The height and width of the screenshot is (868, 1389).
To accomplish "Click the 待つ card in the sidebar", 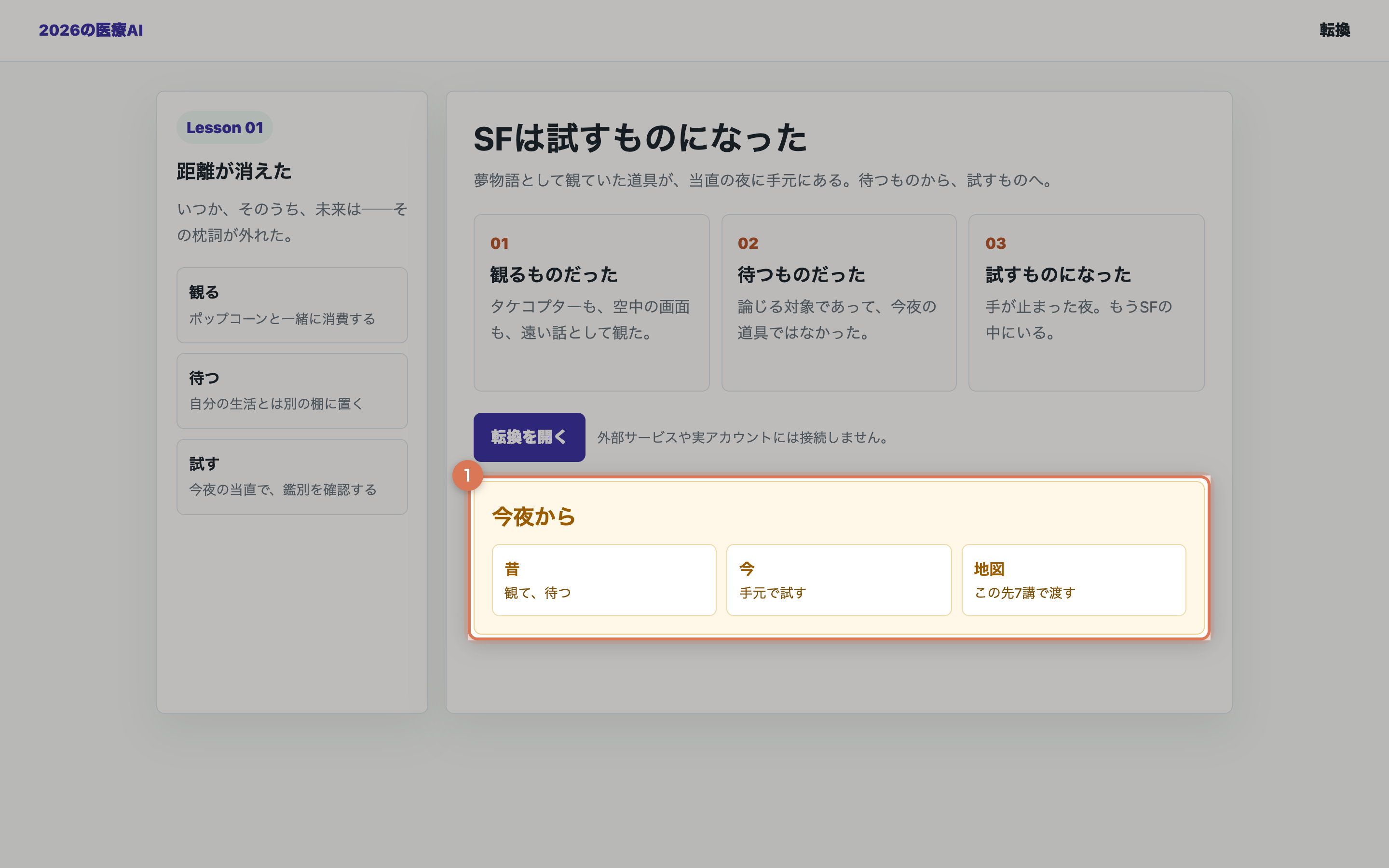I will point(292,391).
